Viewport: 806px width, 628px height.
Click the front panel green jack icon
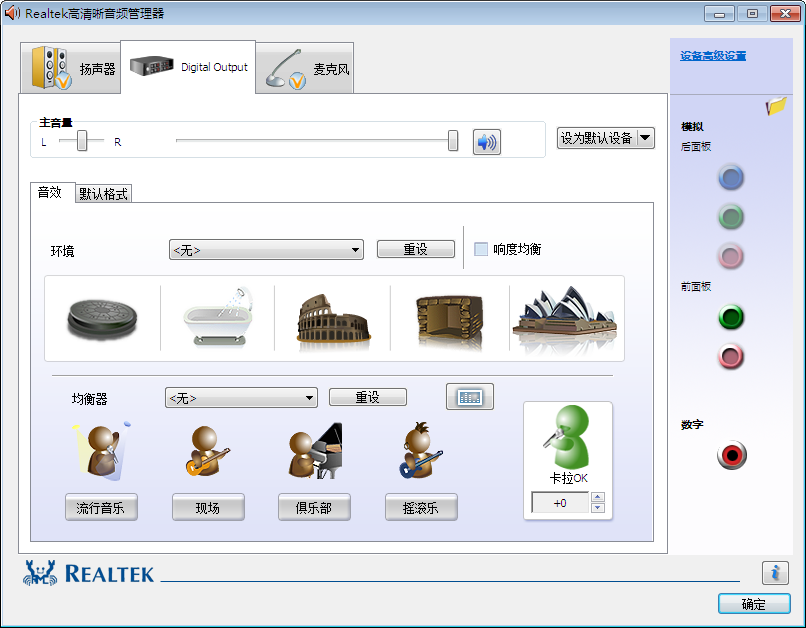pos(731,317)
